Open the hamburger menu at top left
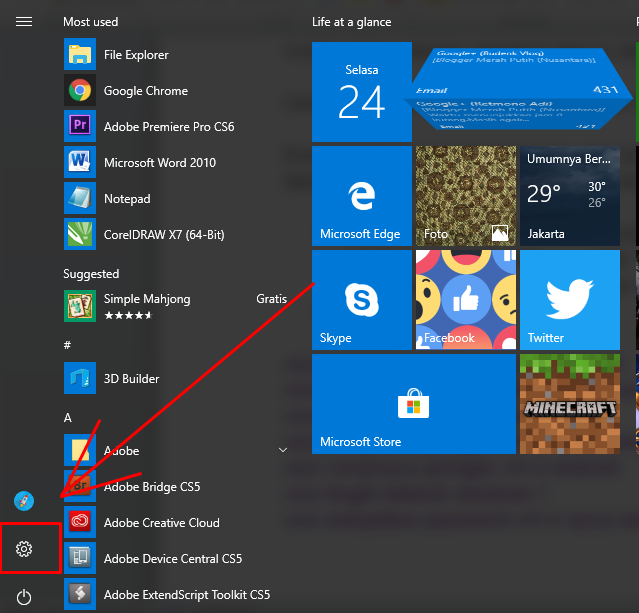This screenshot has height=613, width=639. coord(24,22)
